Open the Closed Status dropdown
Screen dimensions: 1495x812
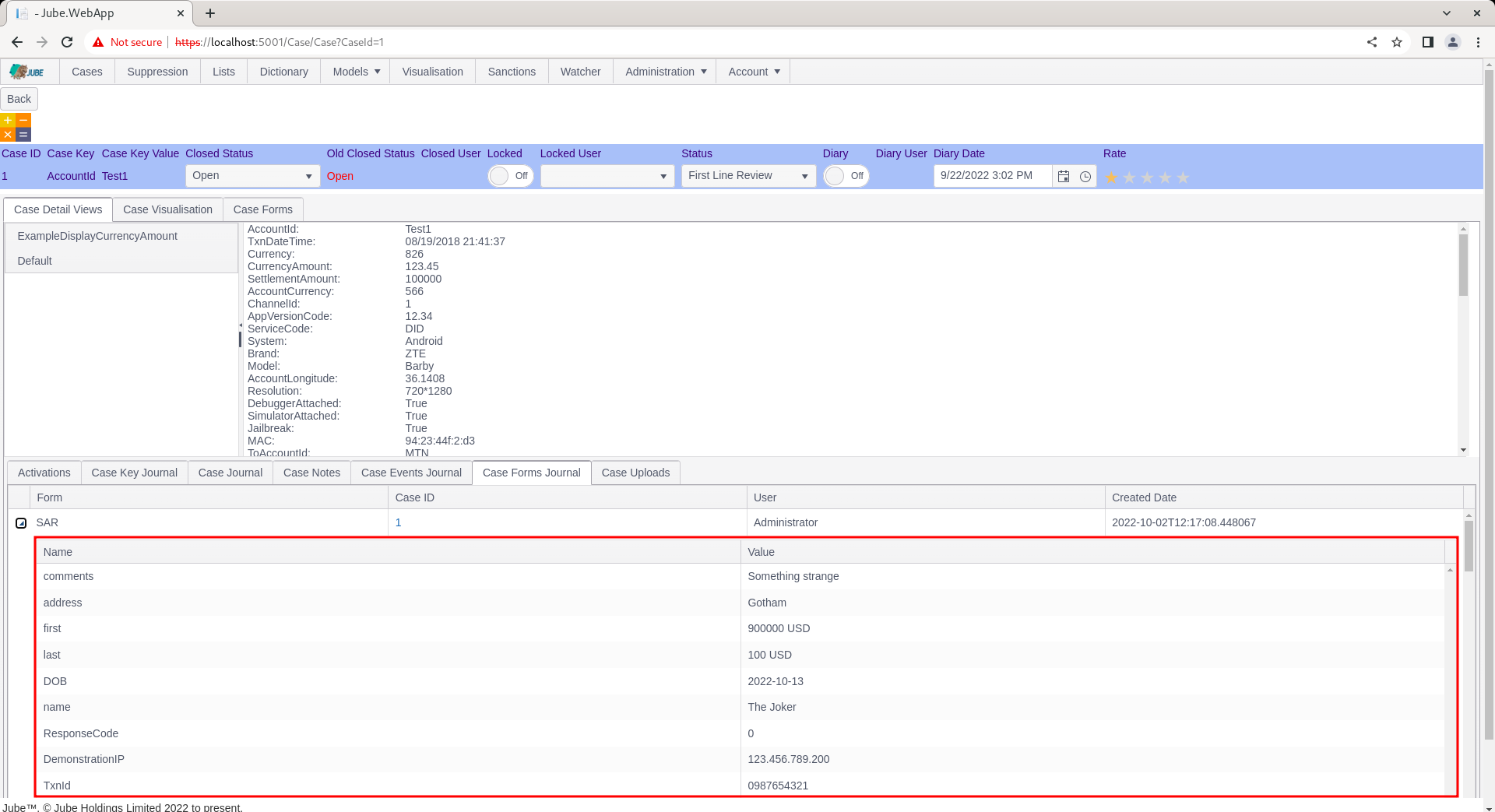coord(252,176)
